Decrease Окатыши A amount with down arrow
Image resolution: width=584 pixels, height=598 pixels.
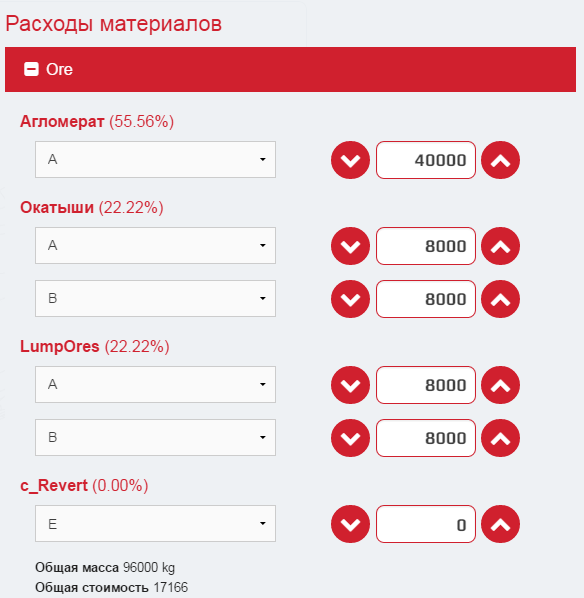[350, 246]
